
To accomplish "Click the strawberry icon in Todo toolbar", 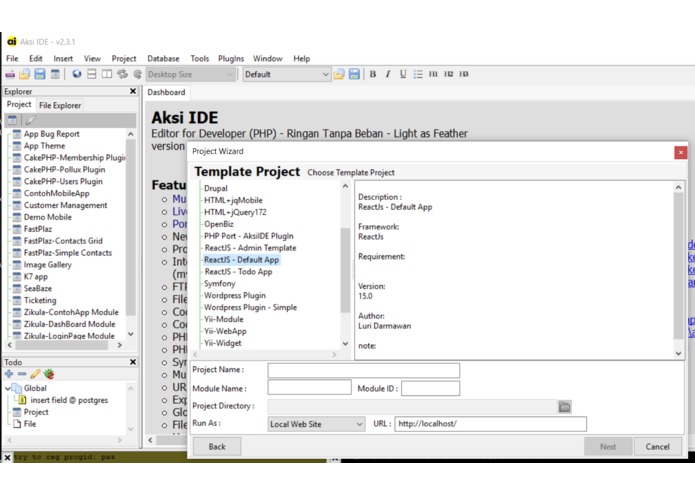I will (x=49, y=374).
